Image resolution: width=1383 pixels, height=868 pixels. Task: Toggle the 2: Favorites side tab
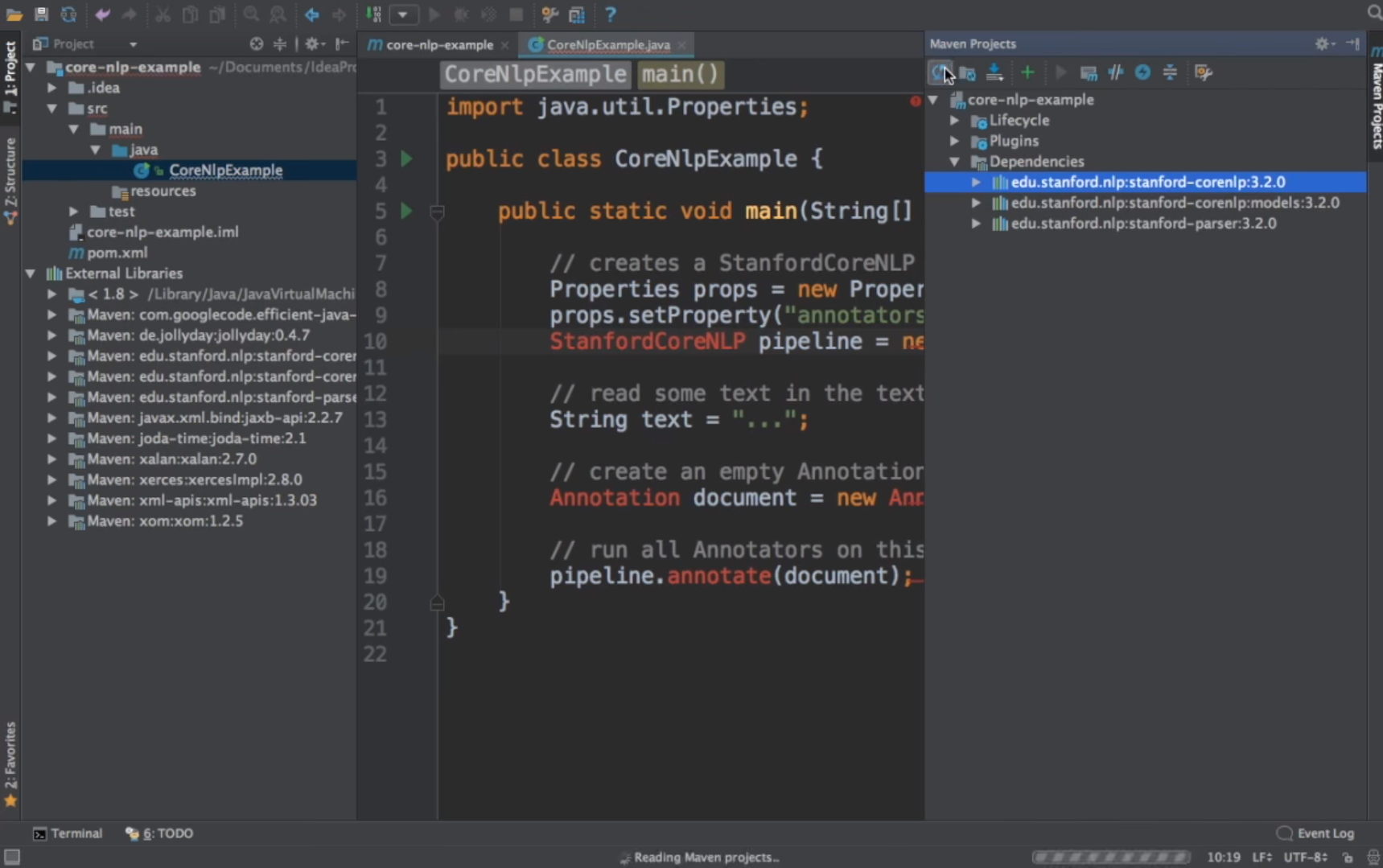tap(10, 765)
